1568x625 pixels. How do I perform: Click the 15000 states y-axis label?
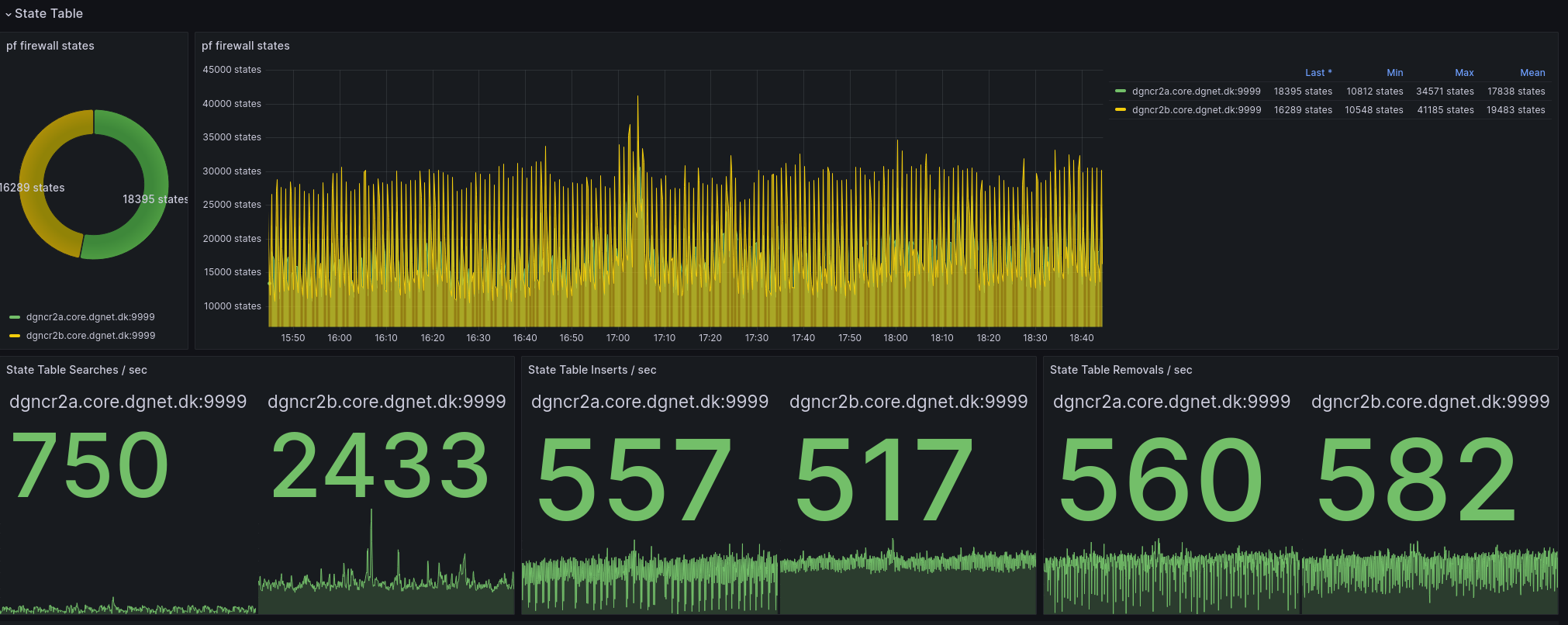coord(233,272)
